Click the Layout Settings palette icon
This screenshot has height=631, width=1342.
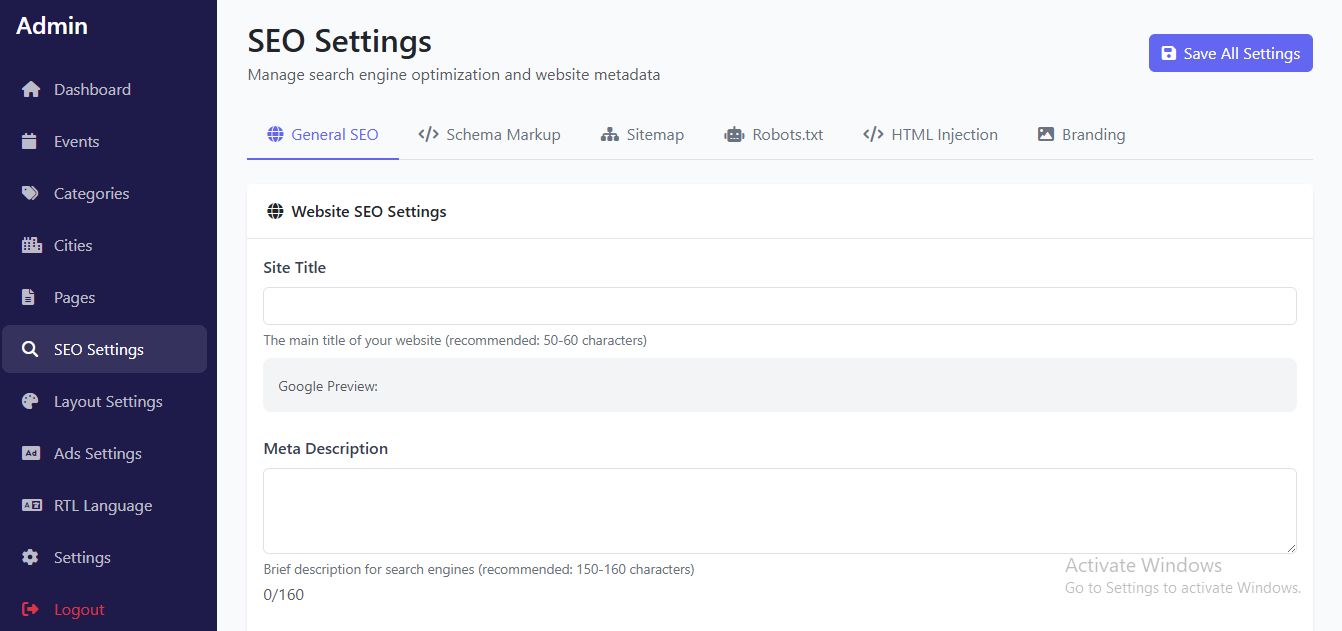coord(31,402)
